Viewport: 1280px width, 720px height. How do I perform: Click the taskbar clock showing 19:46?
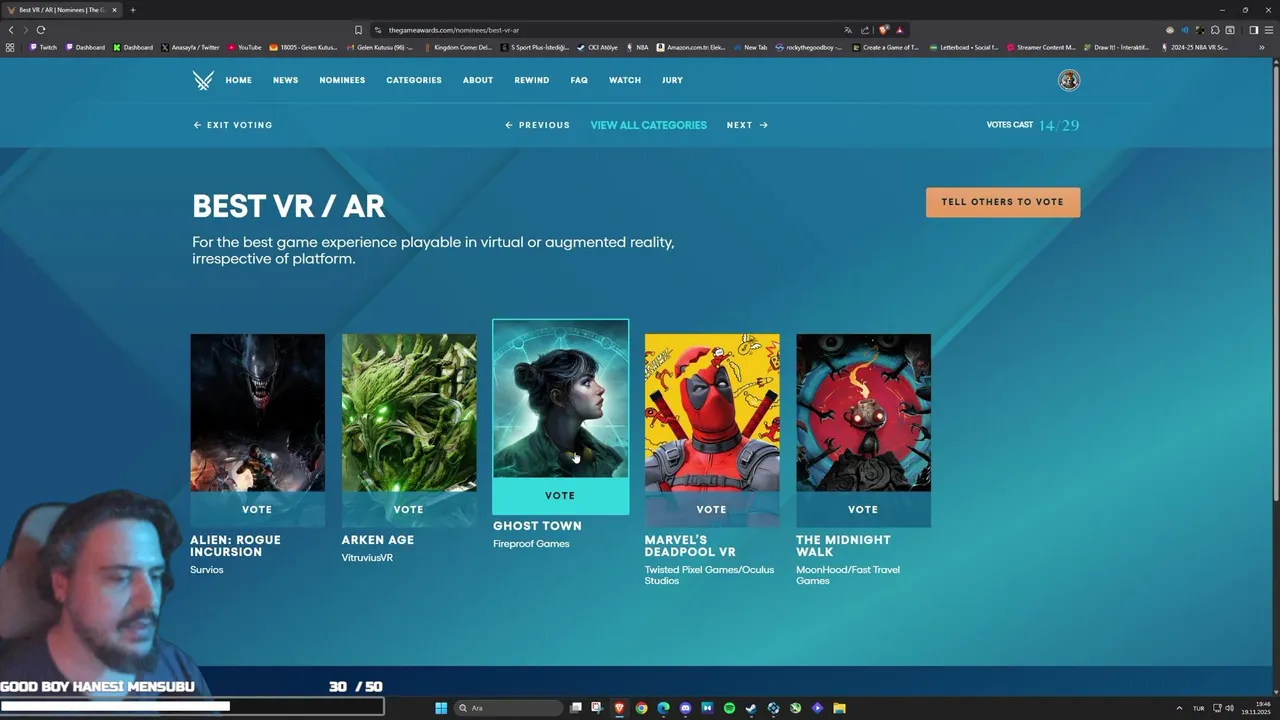[x=1256, y=708]
